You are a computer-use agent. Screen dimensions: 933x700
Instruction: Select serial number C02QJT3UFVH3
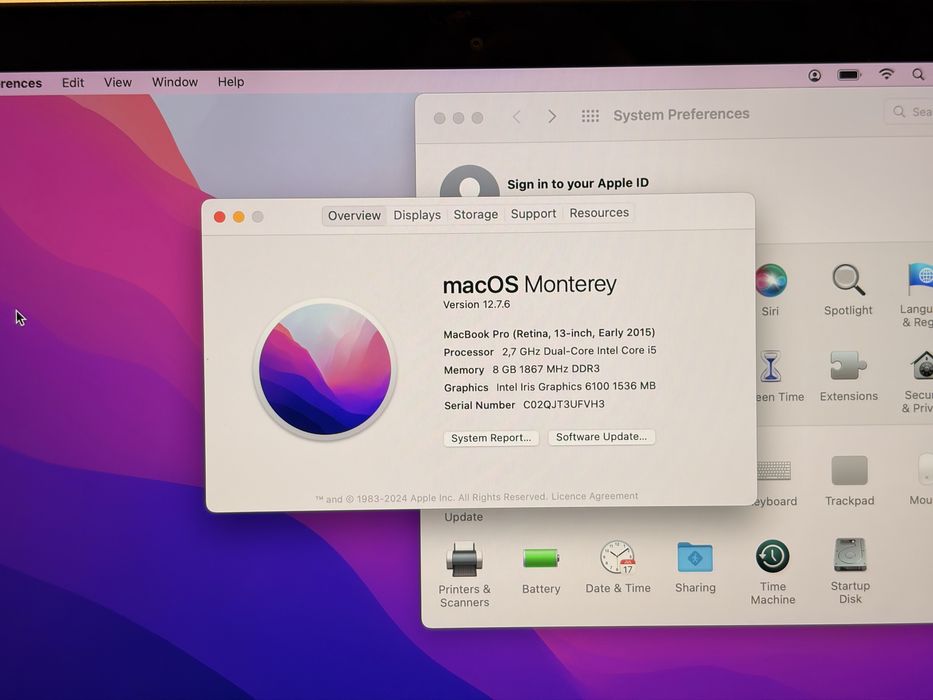(x=563, y=404)
